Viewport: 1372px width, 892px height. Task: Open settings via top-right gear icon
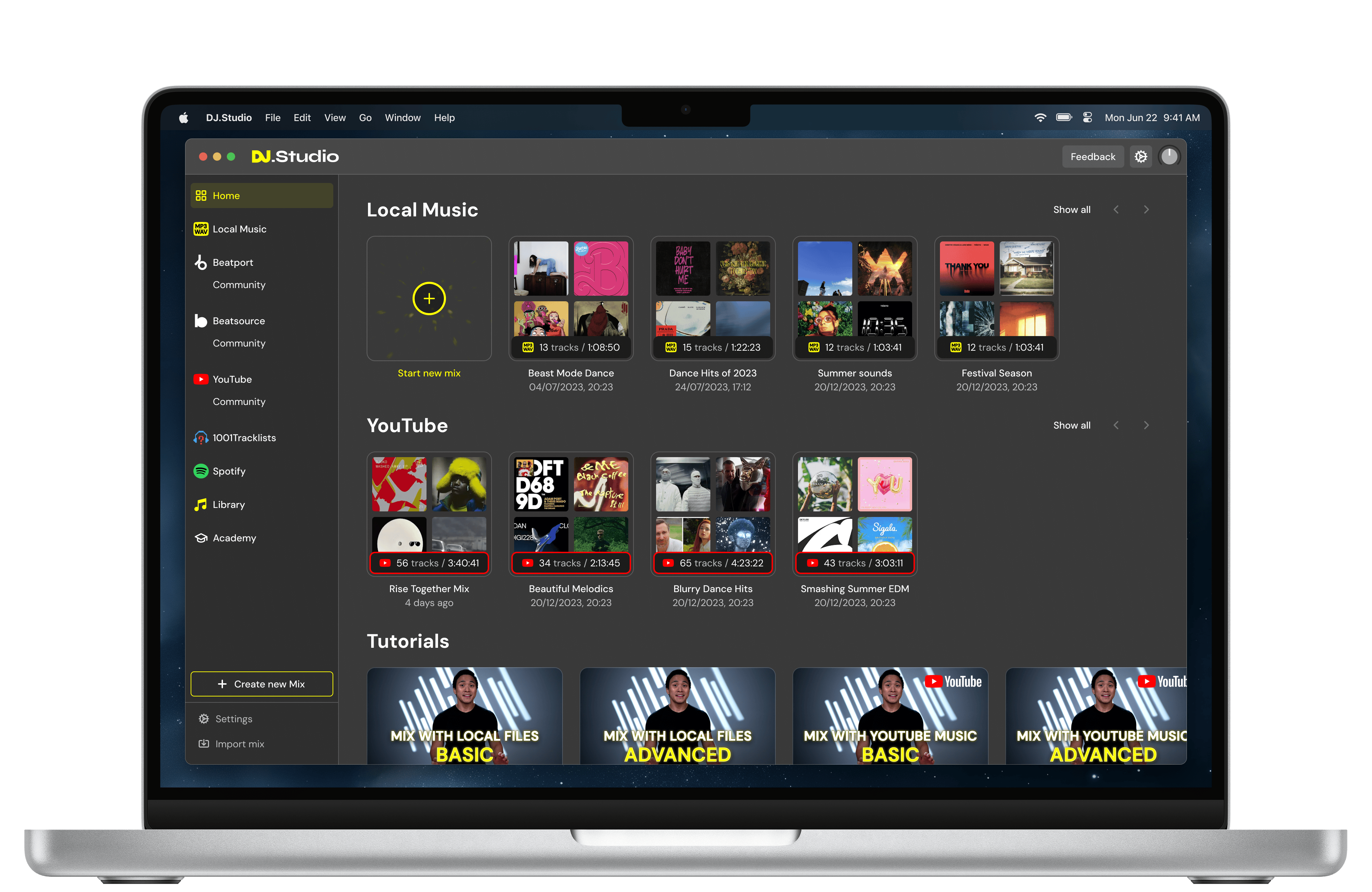1141,157
